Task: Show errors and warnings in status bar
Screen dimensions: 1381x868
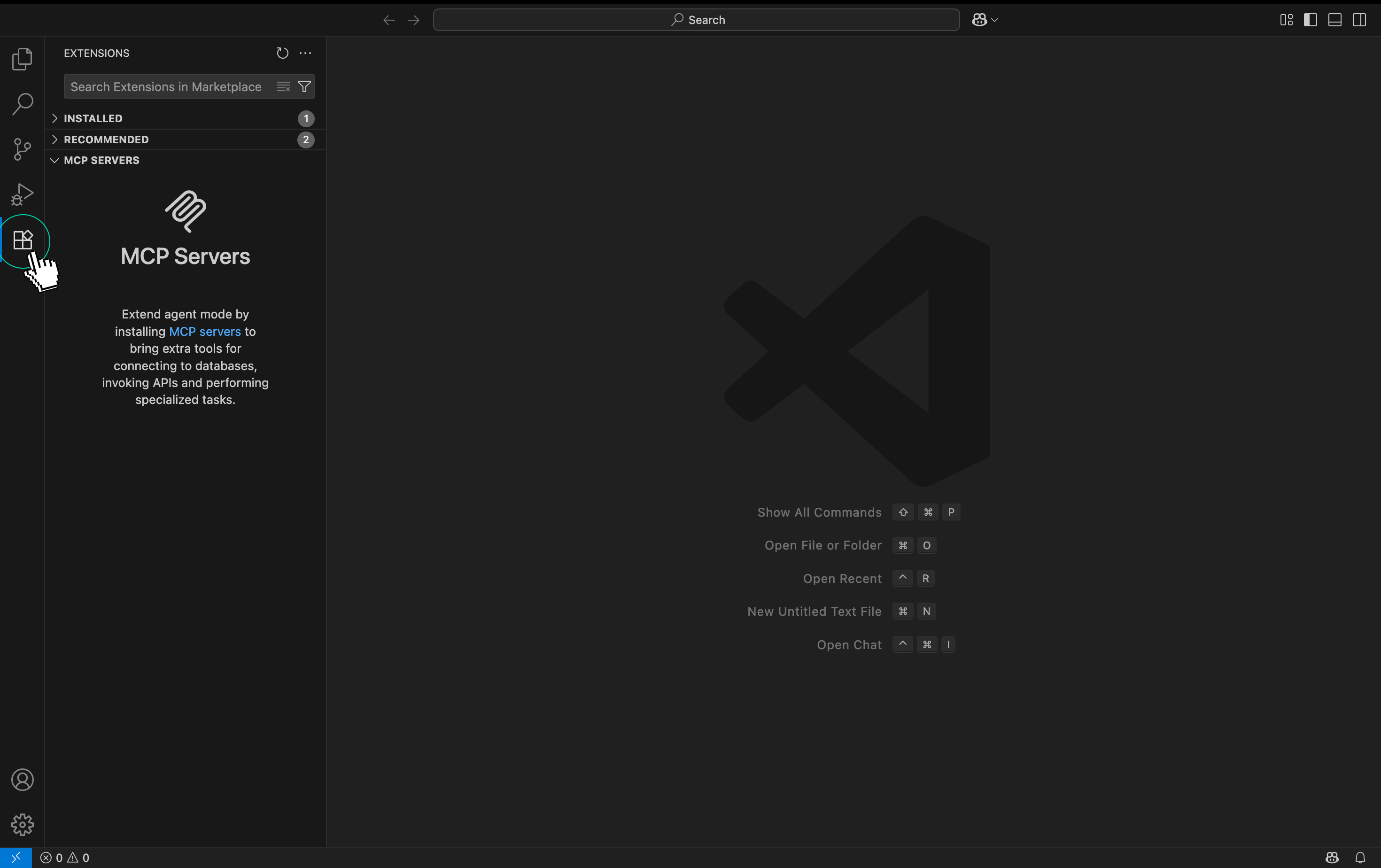Action: pyautogui.click(x=65, y=858)
